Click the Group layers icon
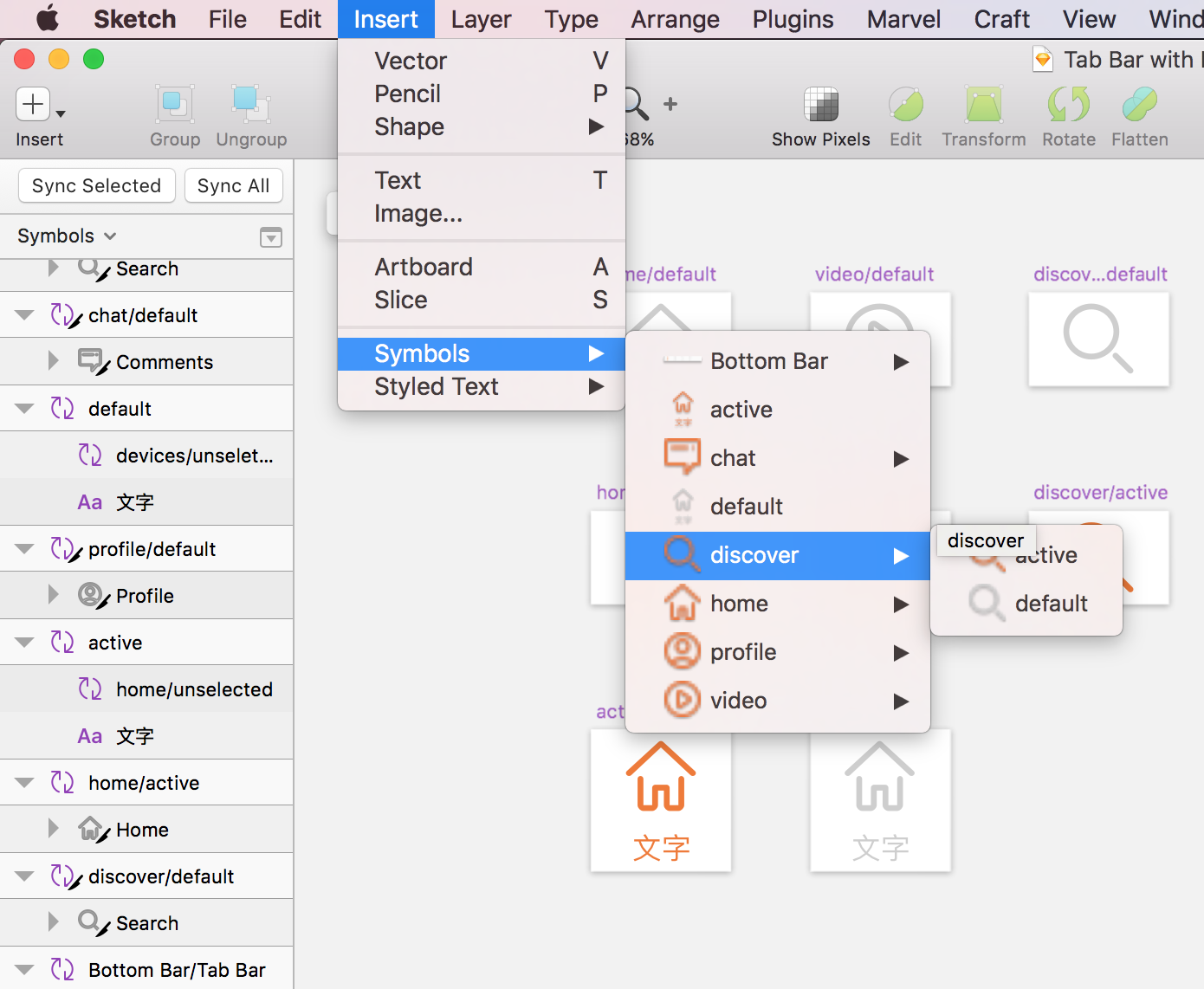This screenshot has width=1204, height=989. [x=174, y=105]
